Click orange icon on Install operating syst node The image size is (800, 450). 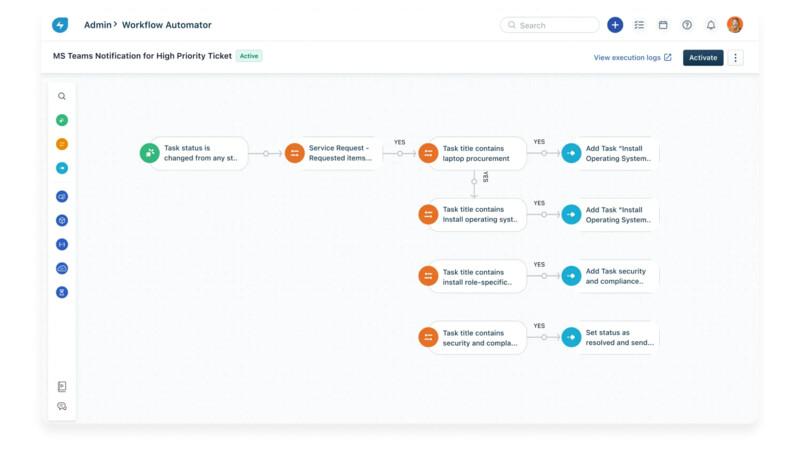[428, 214]
